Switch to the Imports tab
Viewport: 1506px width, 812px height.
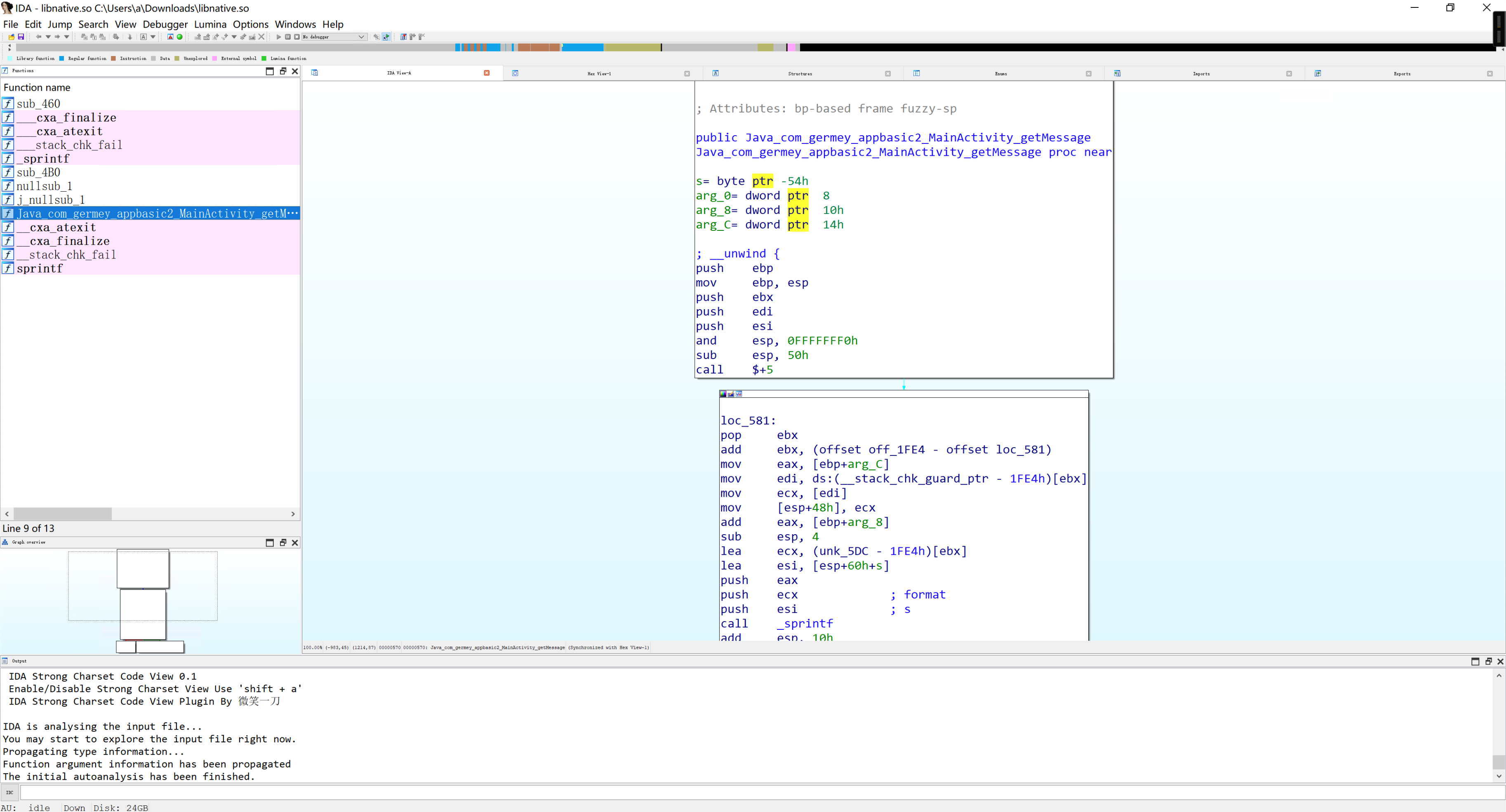click(1201, 74)
